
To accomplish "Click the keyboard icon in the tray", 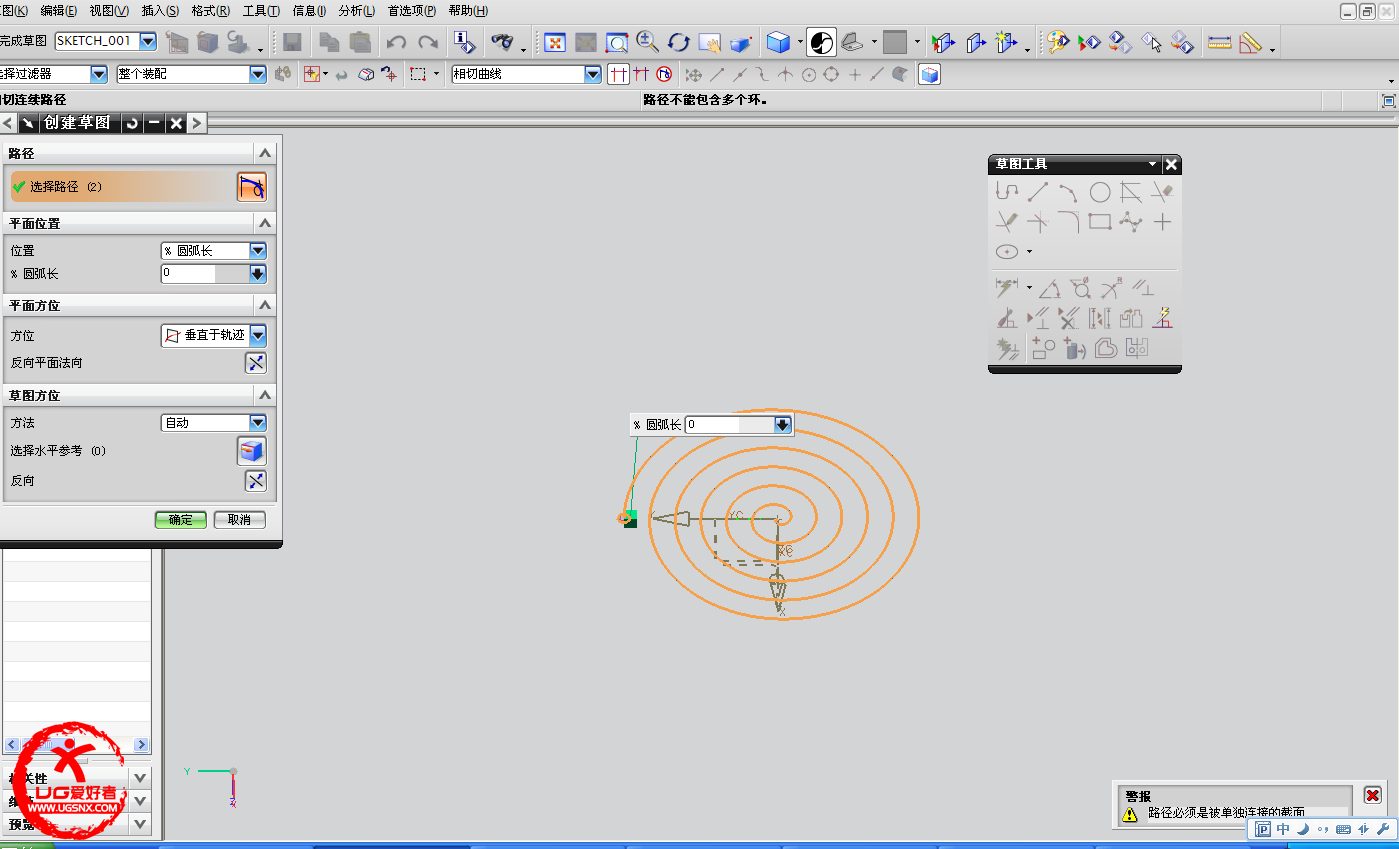I will click(1343, 829).
